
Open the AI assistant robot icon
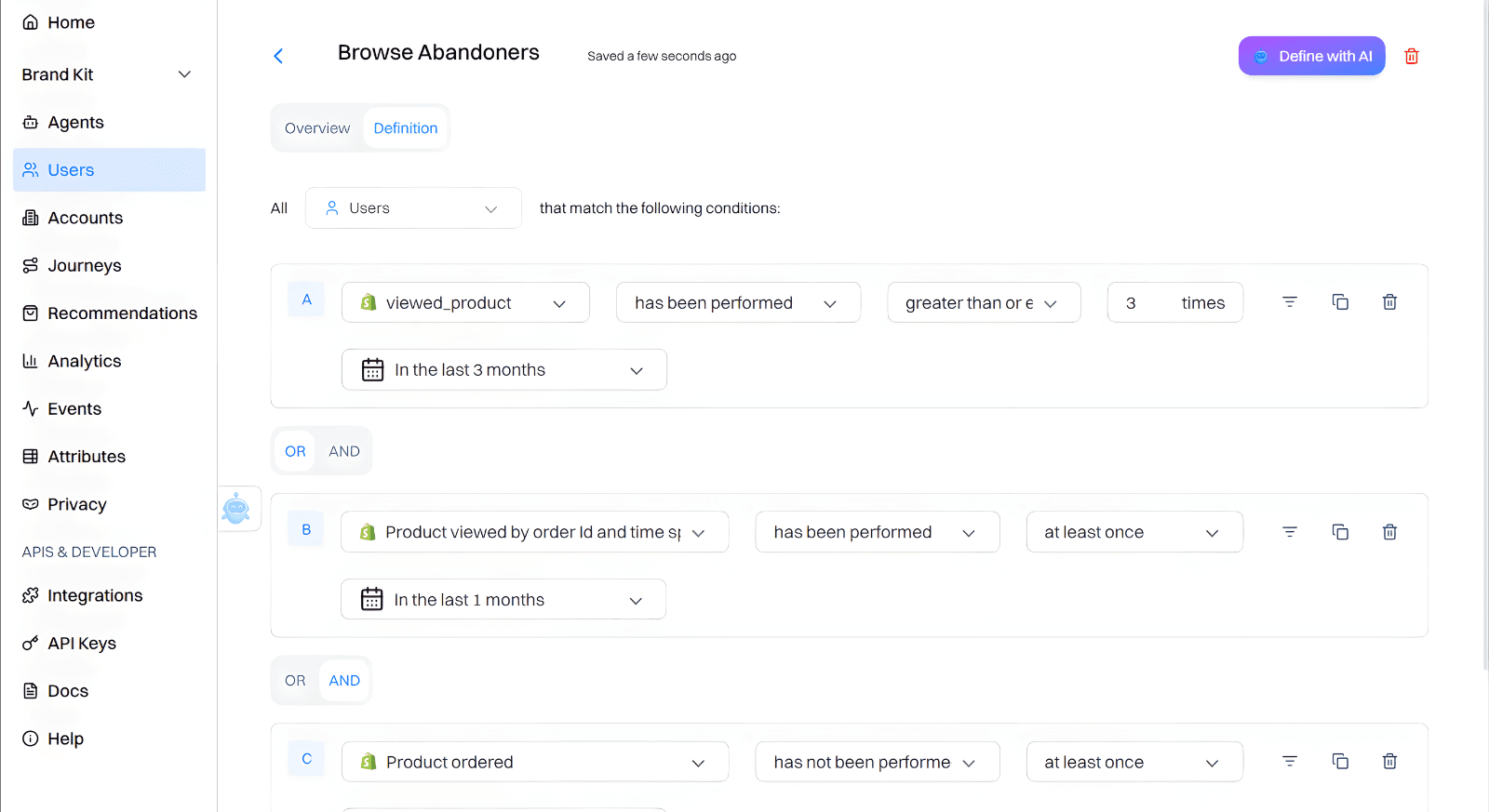tap(236, 509)
